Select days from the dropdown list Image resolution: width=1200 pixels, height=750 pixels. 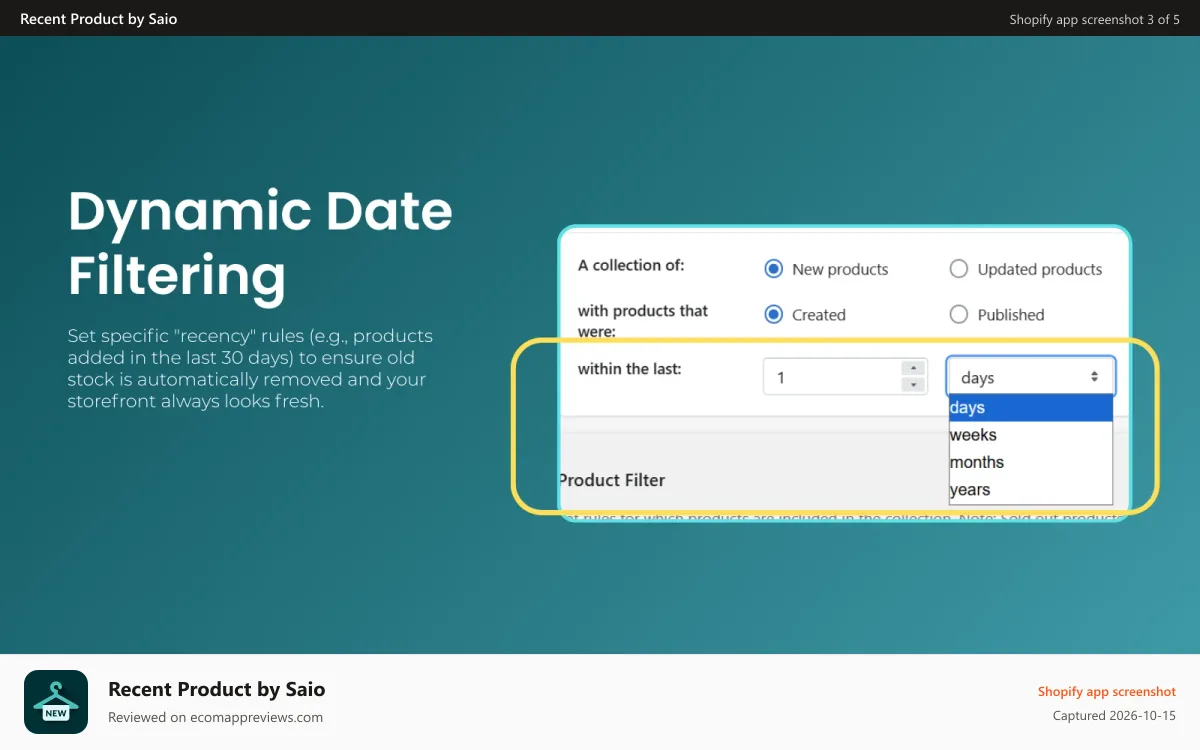[x=1030, y=408]
